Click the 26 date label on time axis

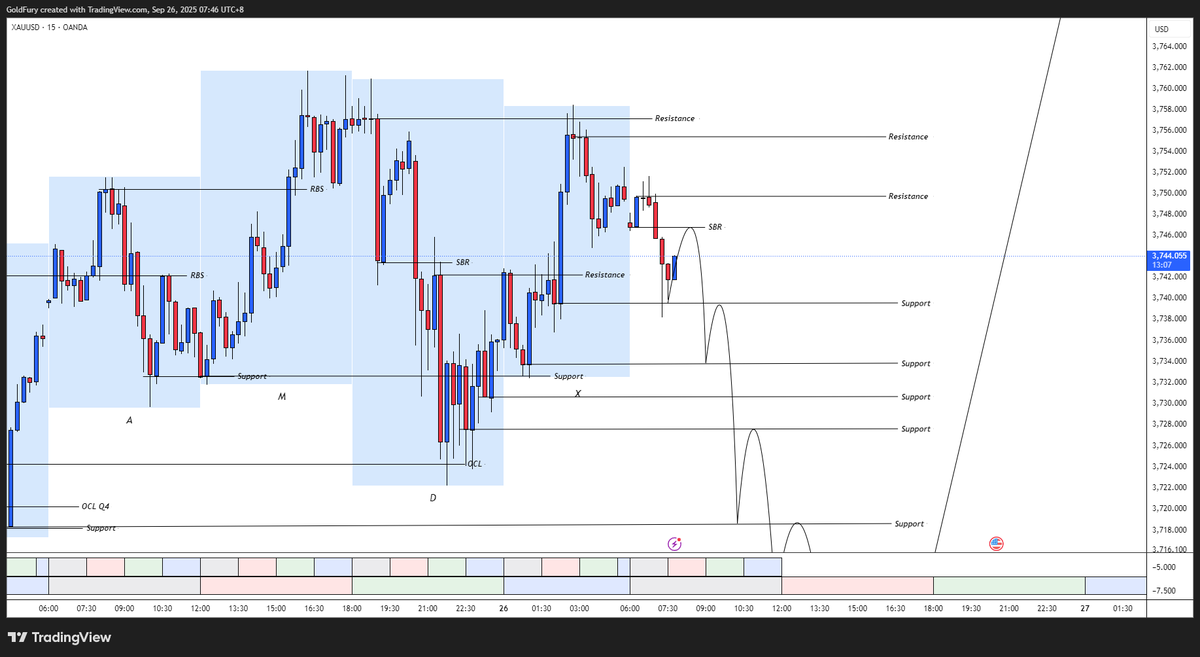pyautogui.click(x=502, y=608)
